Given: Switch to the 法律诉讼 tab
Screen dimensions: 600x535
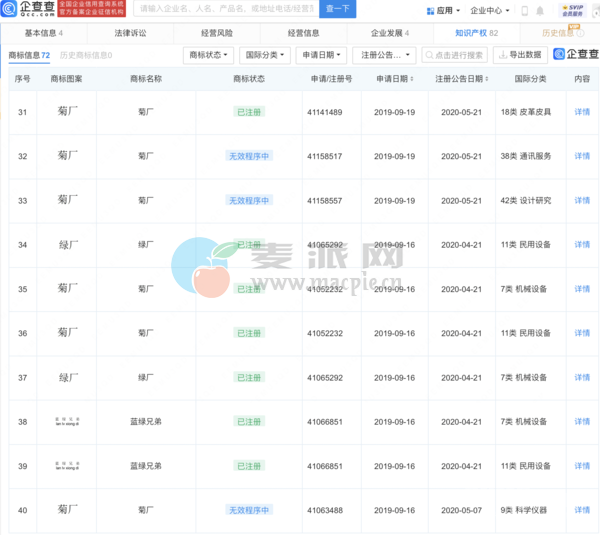Looking at the screenshot, I should (x=130, y=33).
